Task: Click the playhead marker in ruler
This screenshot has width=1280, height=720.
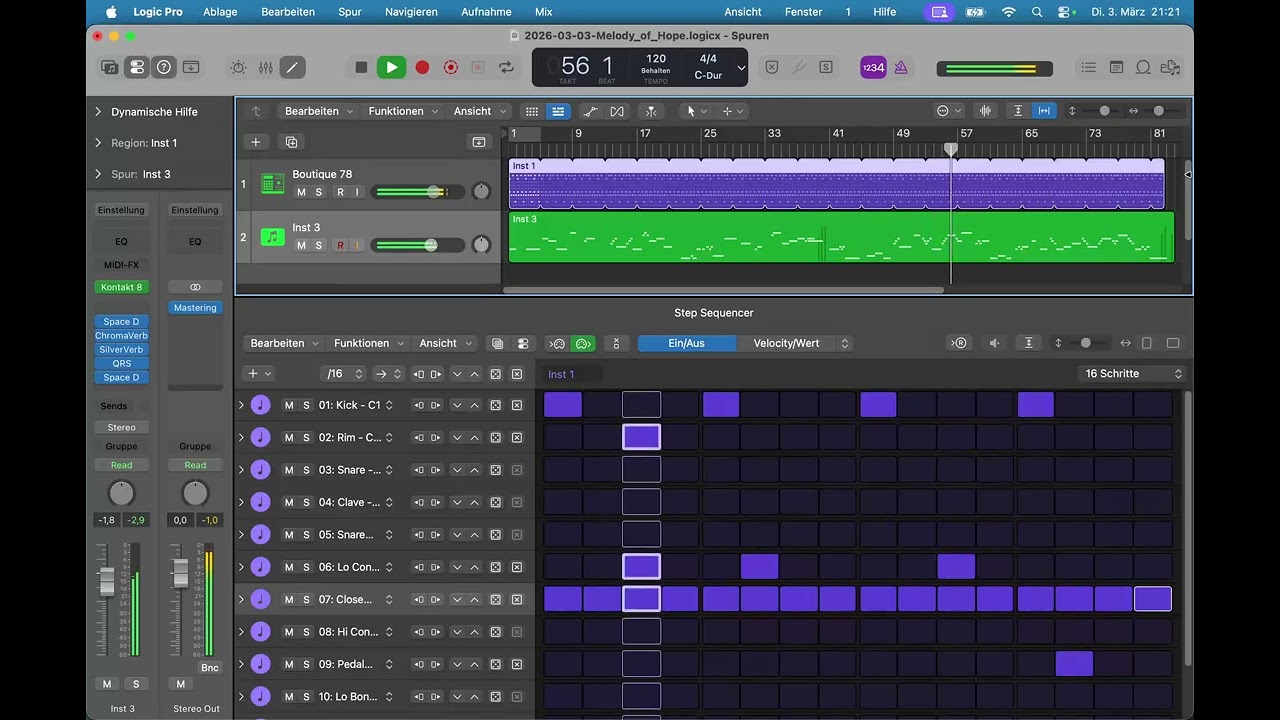Action: point(951,149)
